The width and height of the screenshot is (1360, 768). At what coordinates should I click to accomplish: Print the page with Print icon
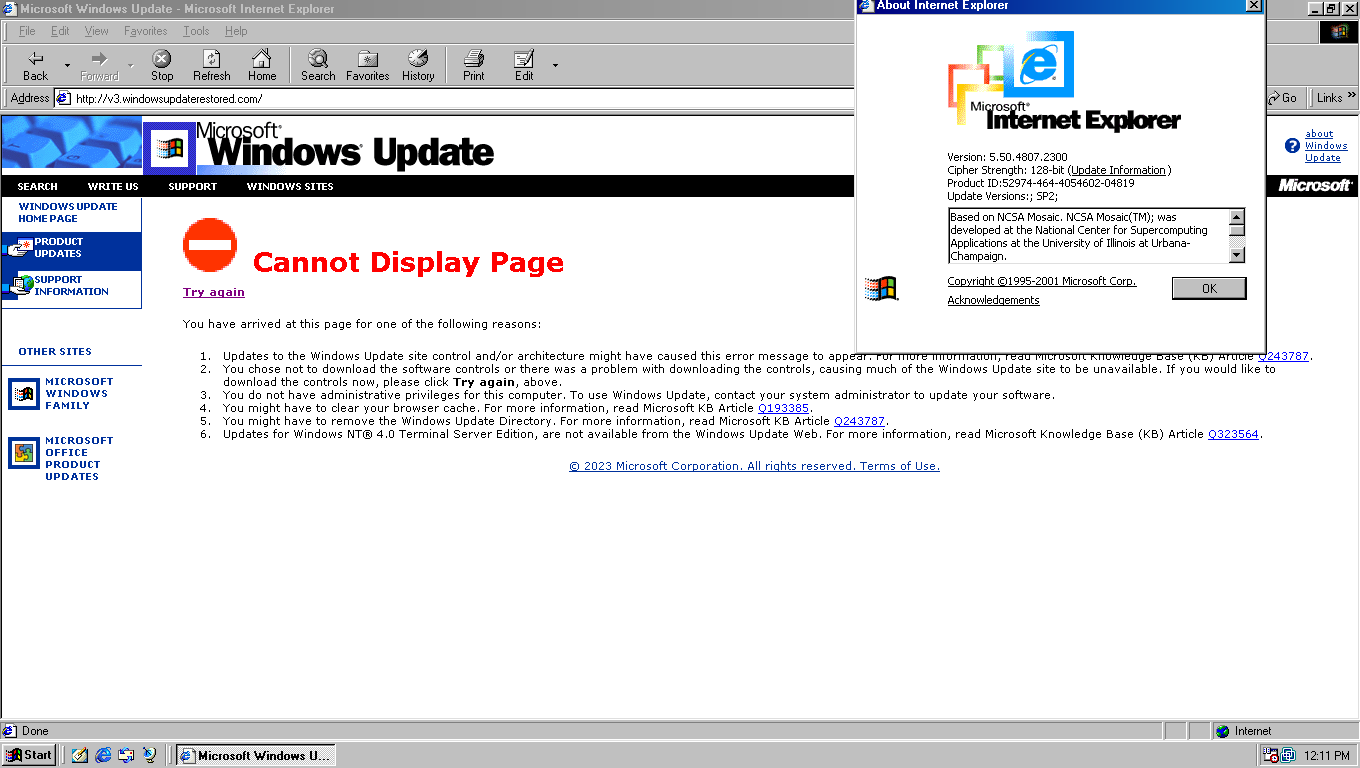click(474, 59)
